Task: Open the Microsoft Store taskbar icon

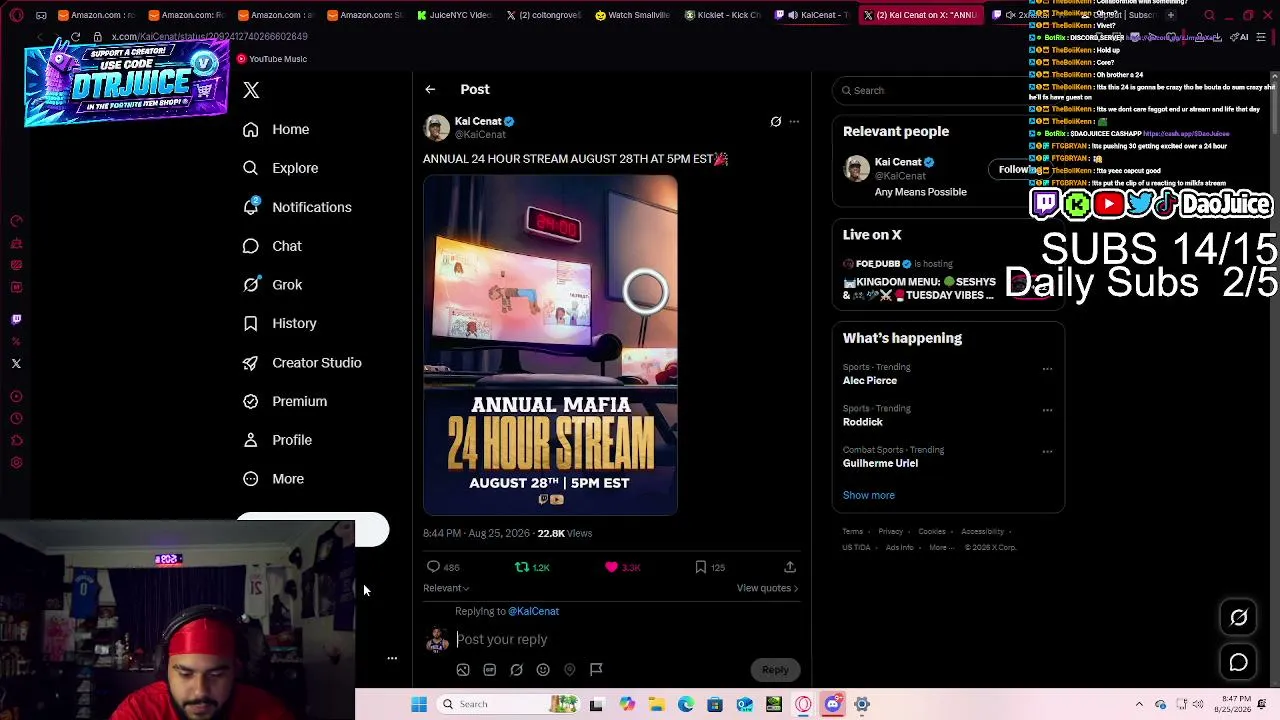Action: tap(715, 704)
